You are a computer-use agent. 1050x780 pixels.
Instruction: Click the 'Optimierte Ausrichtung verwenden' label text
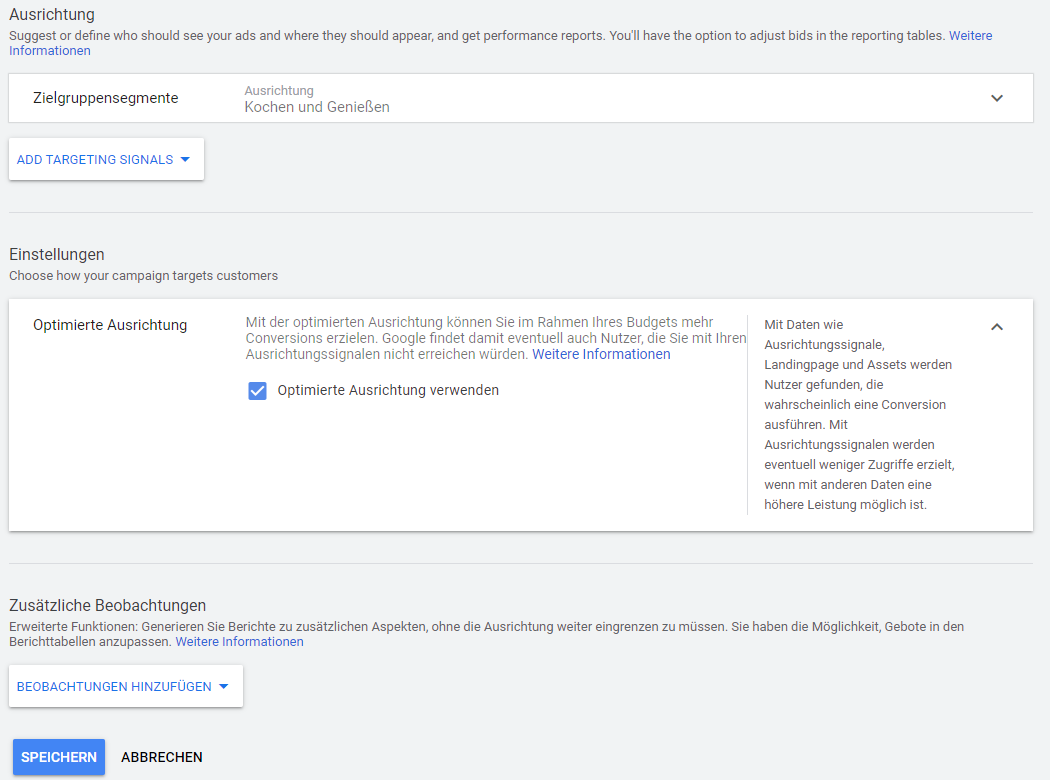[x=388, y=391]
